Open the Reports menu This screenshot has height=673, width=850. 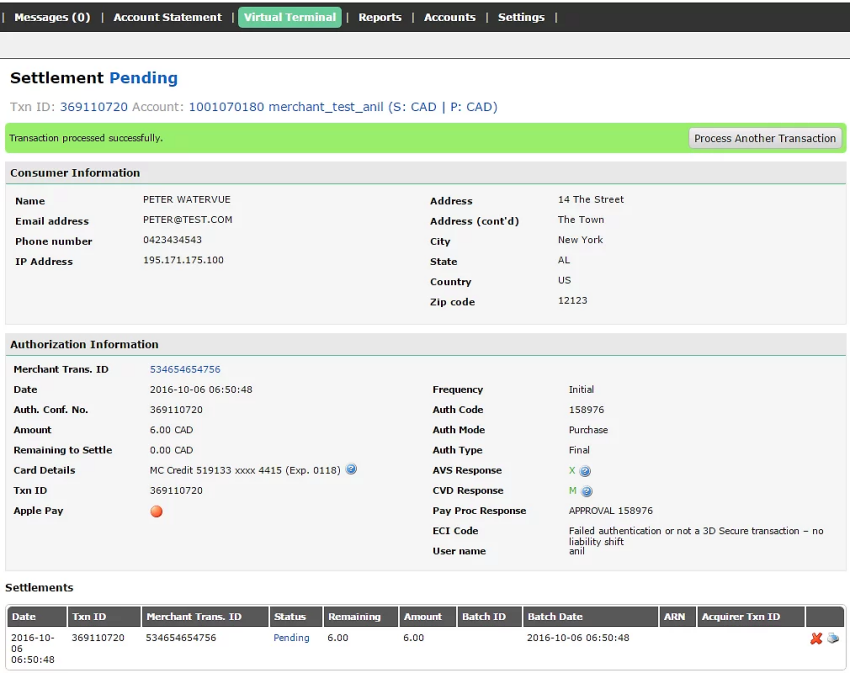[380, 17]
